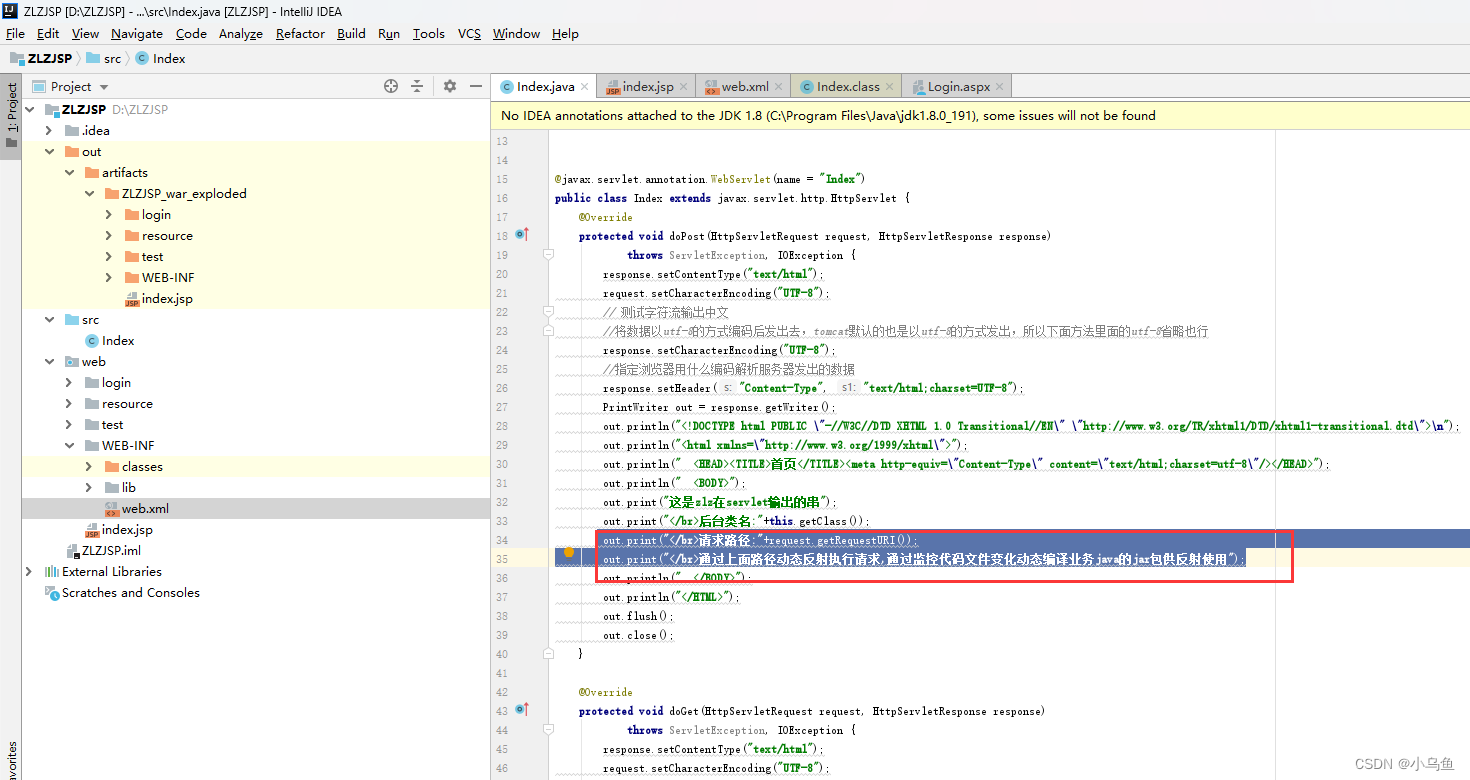Image resolution: width=1470 pixels, height=780 pixels.
Task: Open Project panel settings gear
Action: coord(450,87)
